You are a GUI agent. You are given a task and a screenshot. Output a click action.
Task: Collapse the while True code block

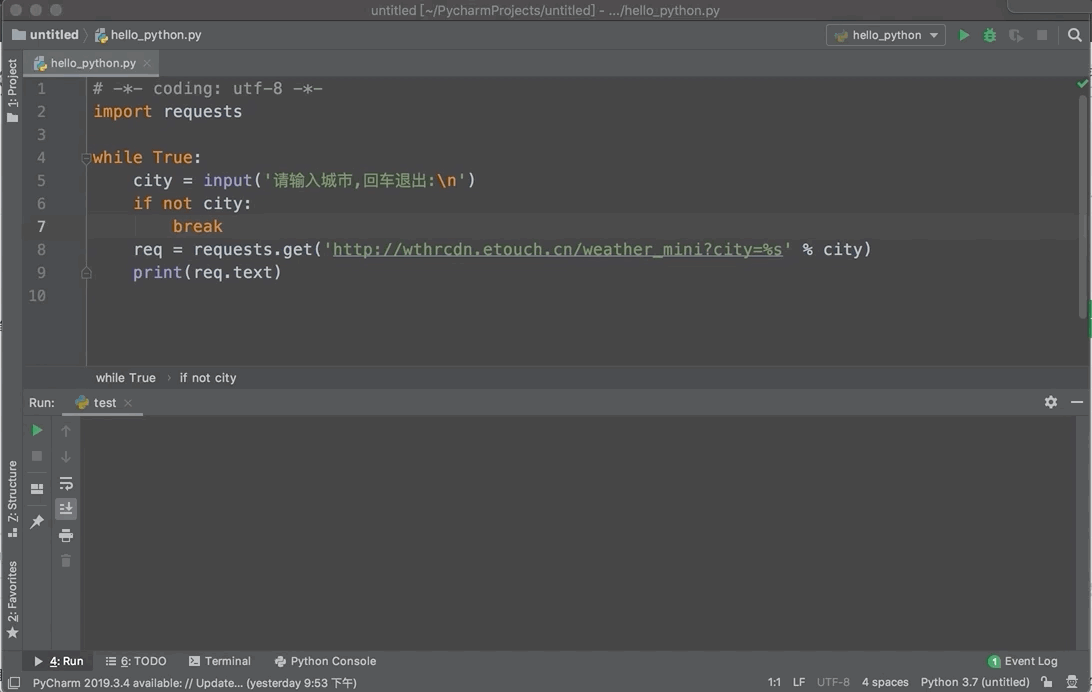click(x=86, y=158)
